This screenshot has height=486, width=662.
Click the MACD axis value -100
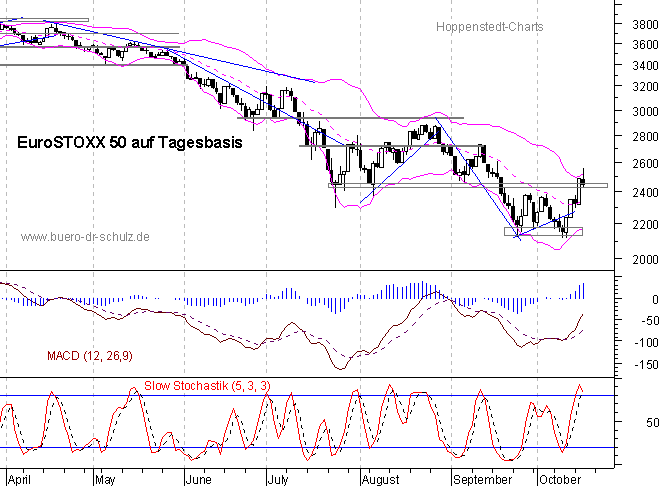tap(646, 342)
